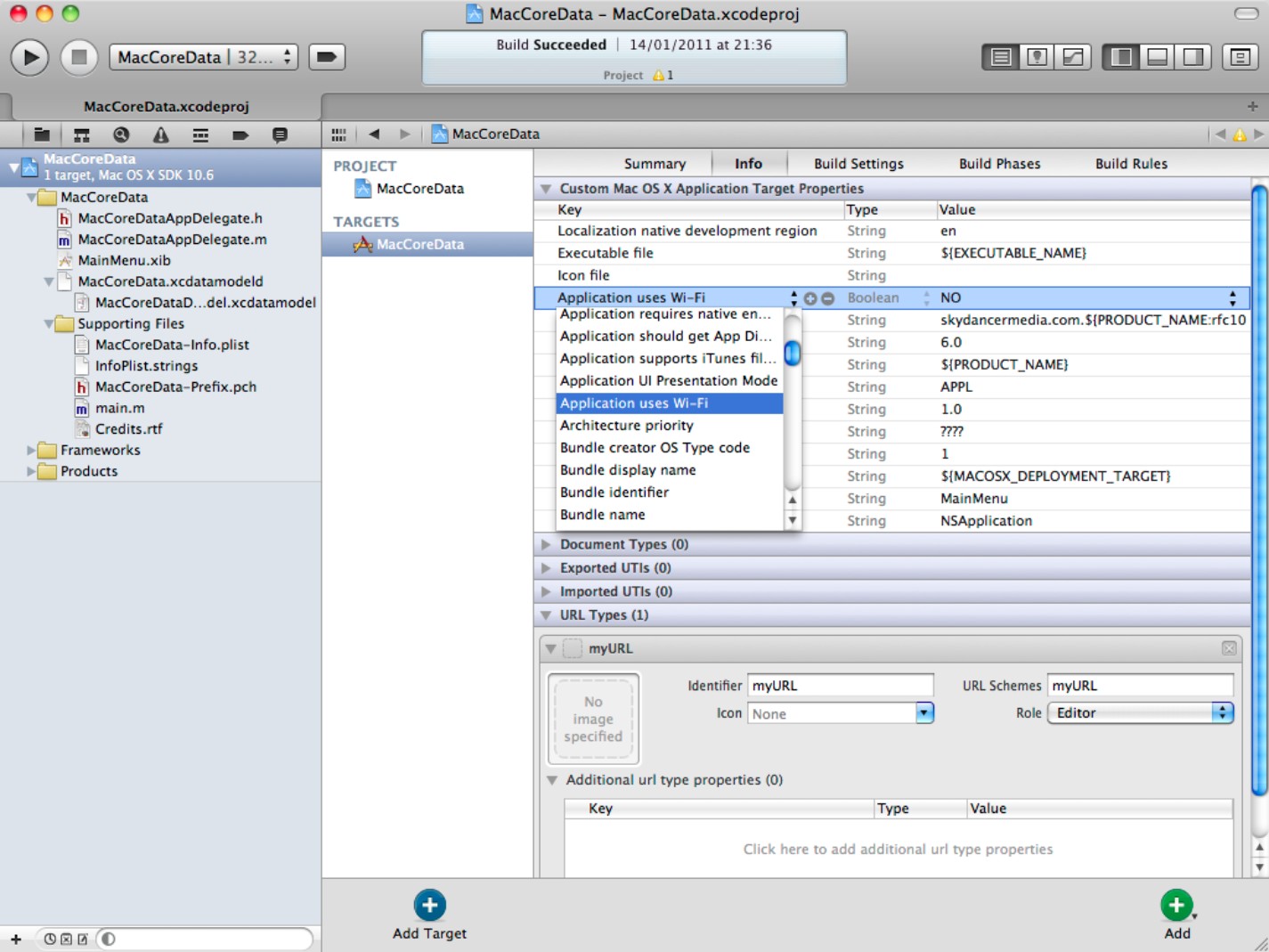
Task: Expand the Imported UTIs section
Action: (546, 591)
